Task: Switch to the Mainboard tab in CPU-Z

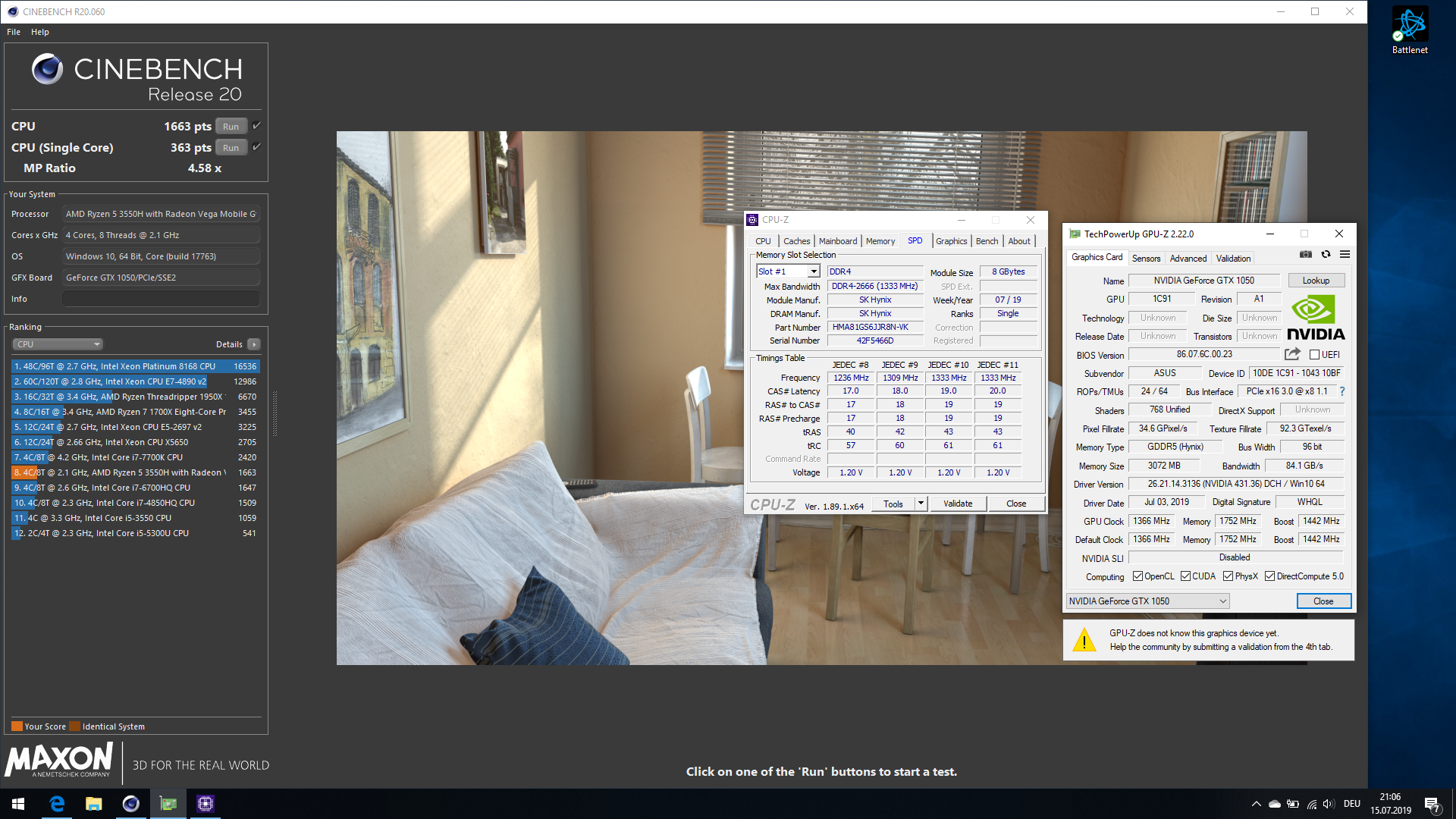Action: pos(837,241)
